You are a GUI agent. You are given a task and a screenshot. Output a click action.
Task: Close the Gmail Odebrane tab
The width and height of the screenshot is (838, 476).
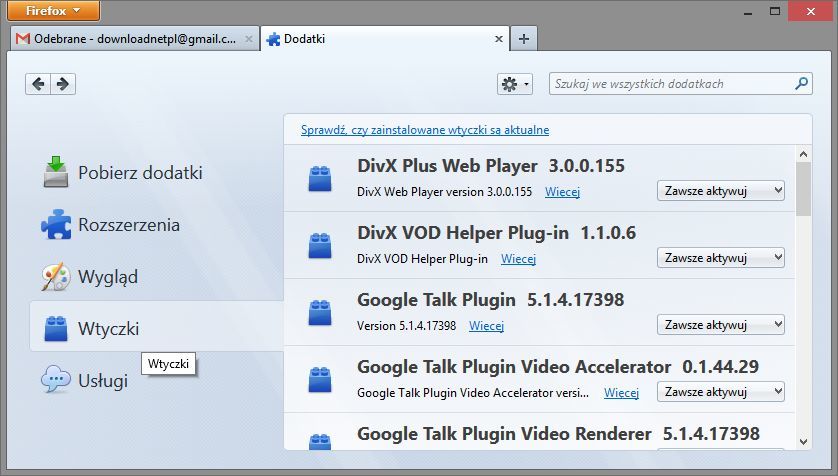(249, 39)
